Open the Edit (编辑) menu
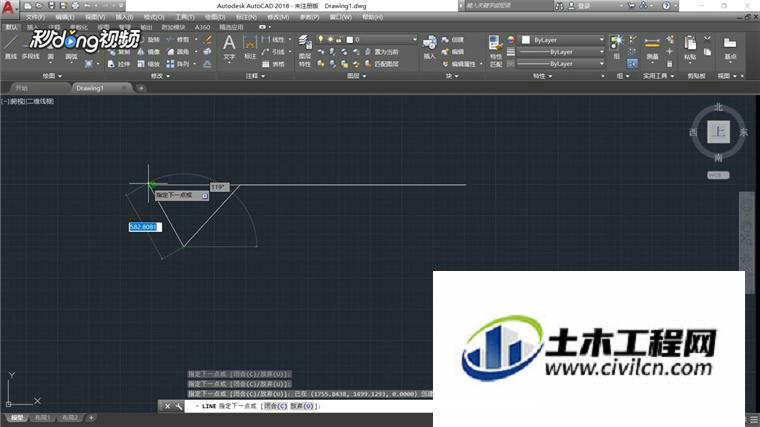 (64, 17)
